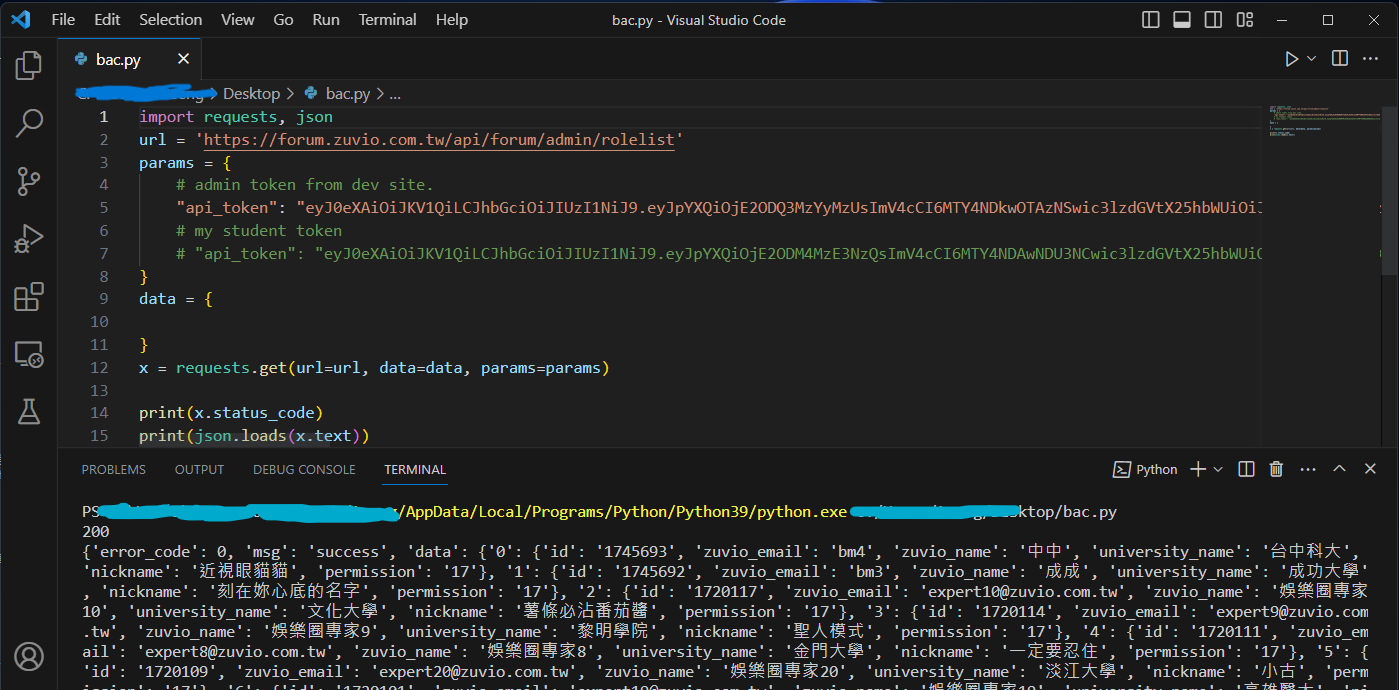
Task: Create a new terminal with plus icon
Action: [1198, 470]
